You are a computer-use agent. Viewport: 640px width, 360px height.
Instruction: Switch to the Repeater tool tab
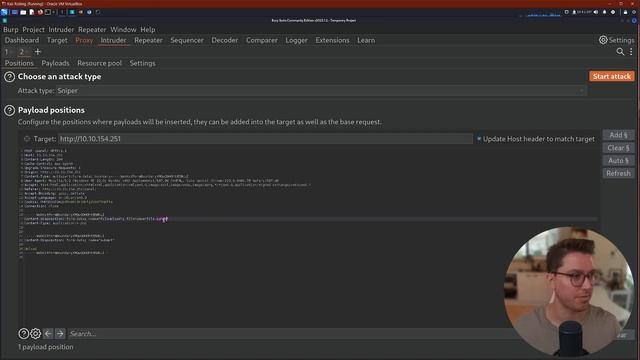tap(148, 40)
